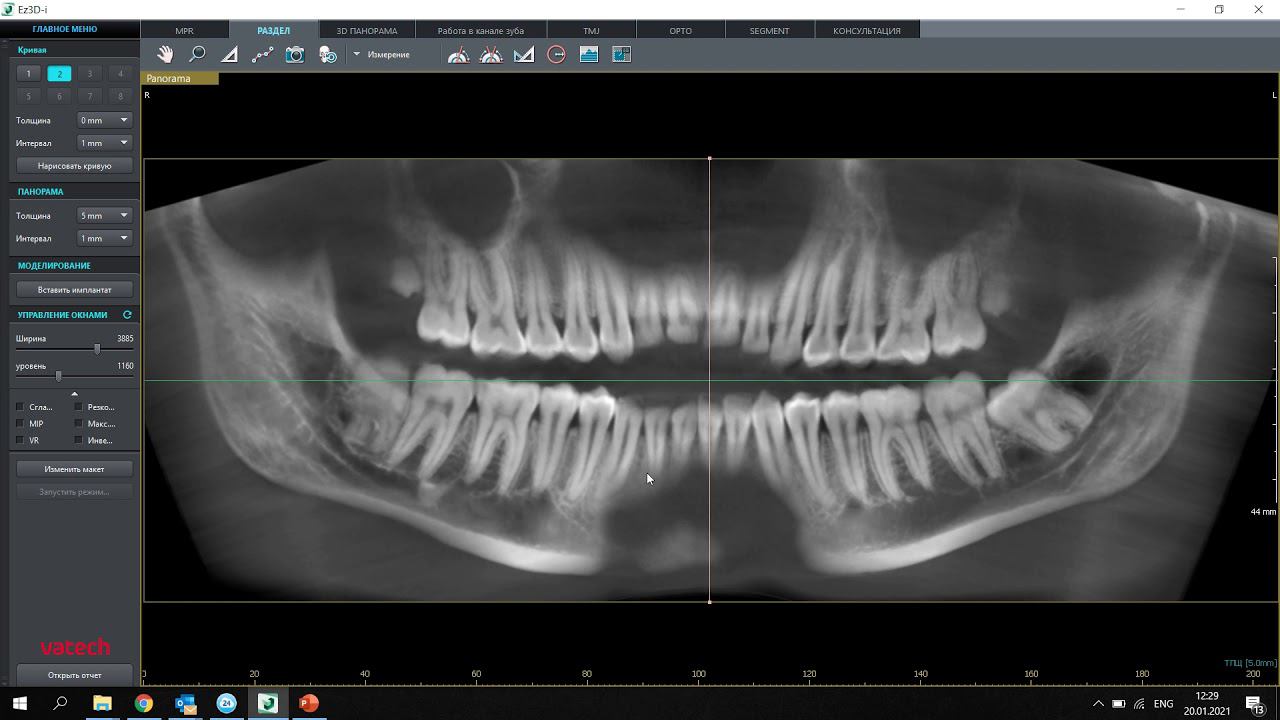Select the hand pan tool
The height and width of the screenshot is (720, 1280).
tap(165, 54)
